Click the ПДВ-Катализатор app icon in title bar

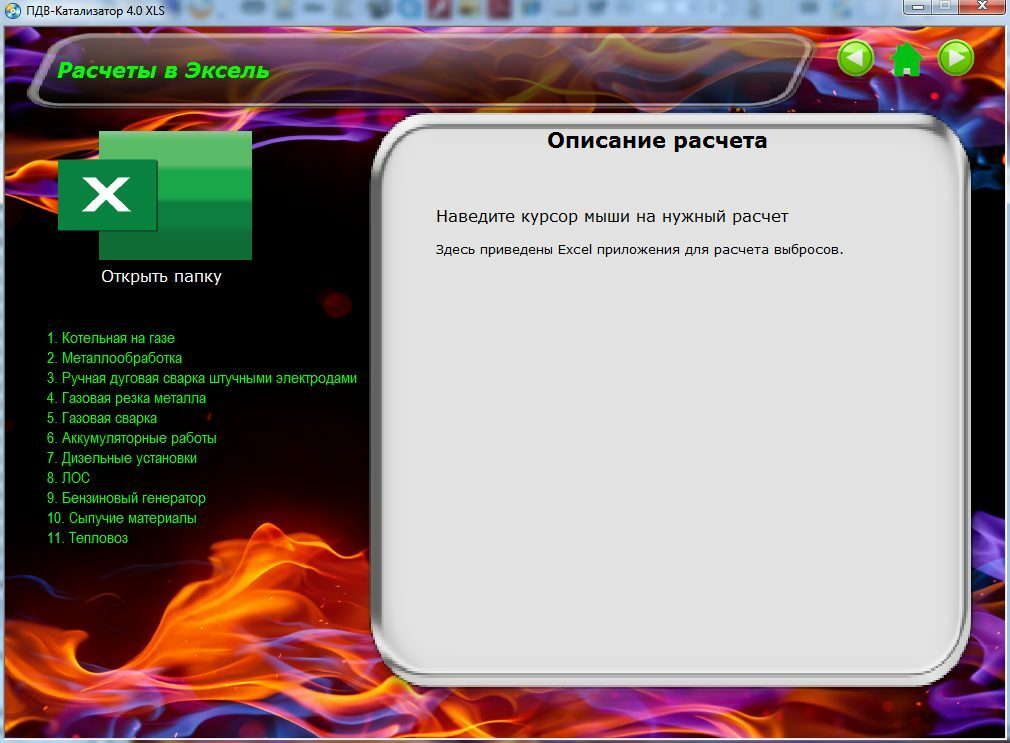pos(13,10)
